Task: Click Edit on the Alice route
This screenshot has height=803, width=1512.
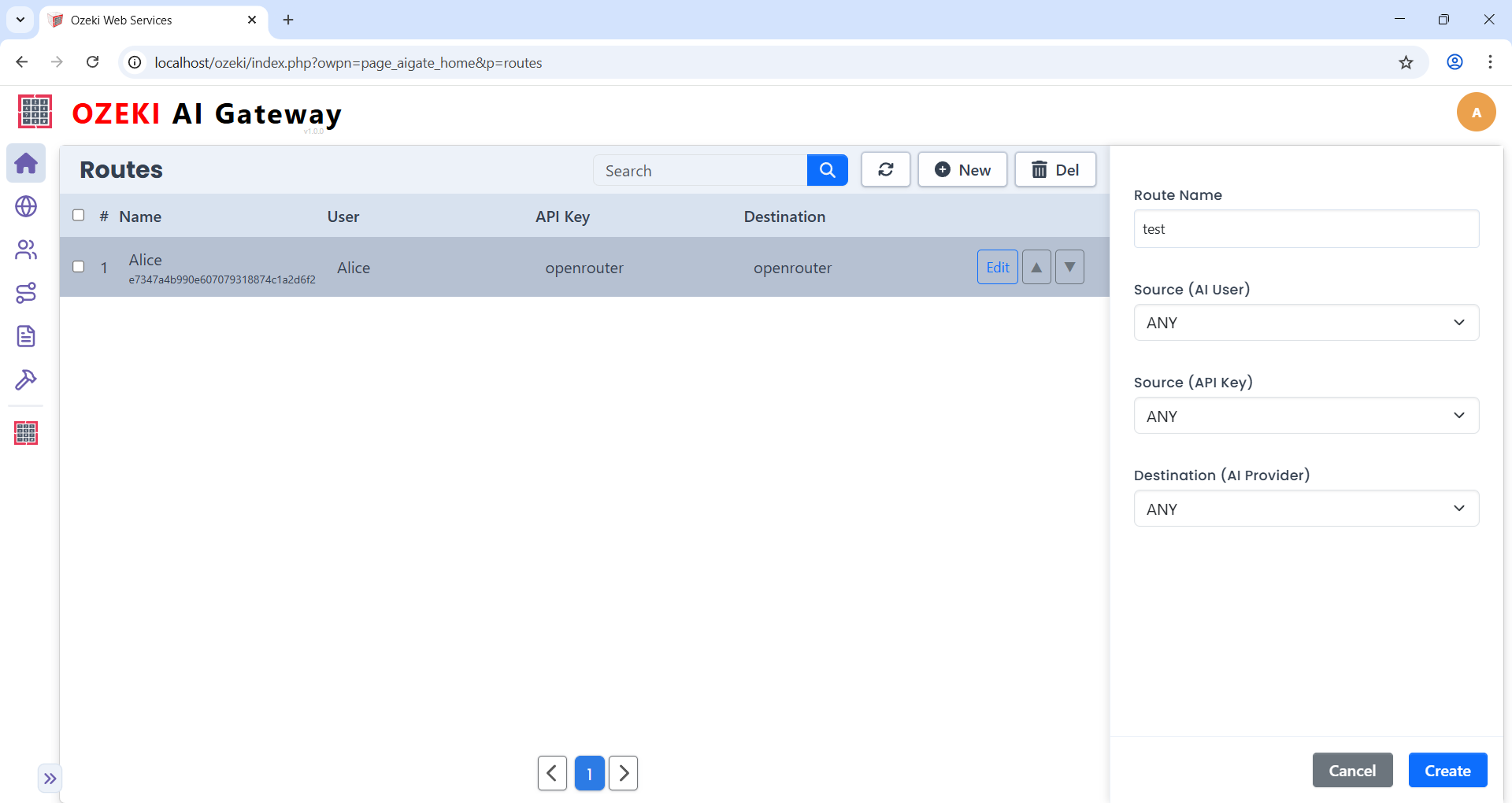Action: pyautogui.click(x=997, y=267)
